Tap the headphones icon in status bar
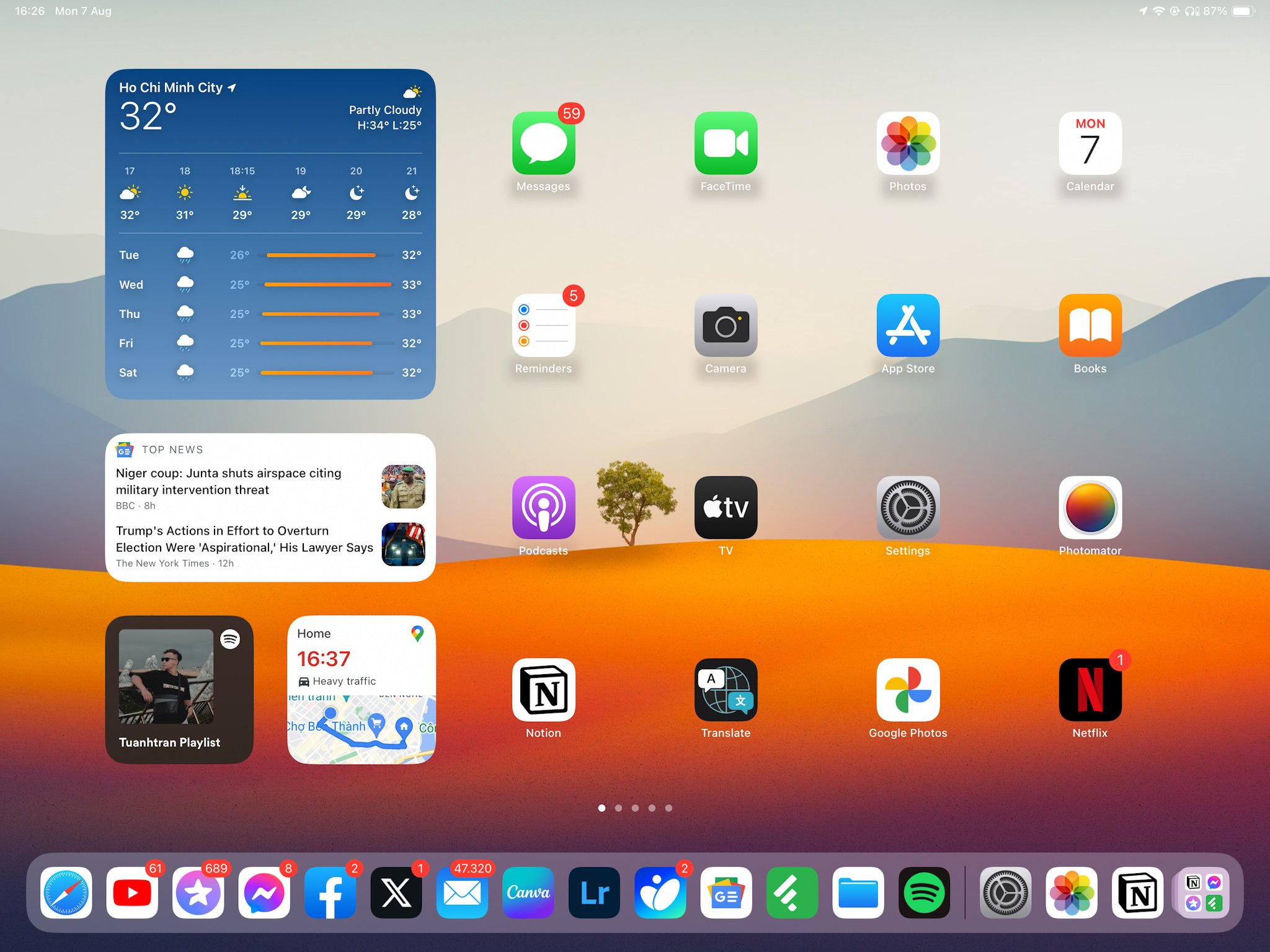The image size is (1270, 952). 1192,11
